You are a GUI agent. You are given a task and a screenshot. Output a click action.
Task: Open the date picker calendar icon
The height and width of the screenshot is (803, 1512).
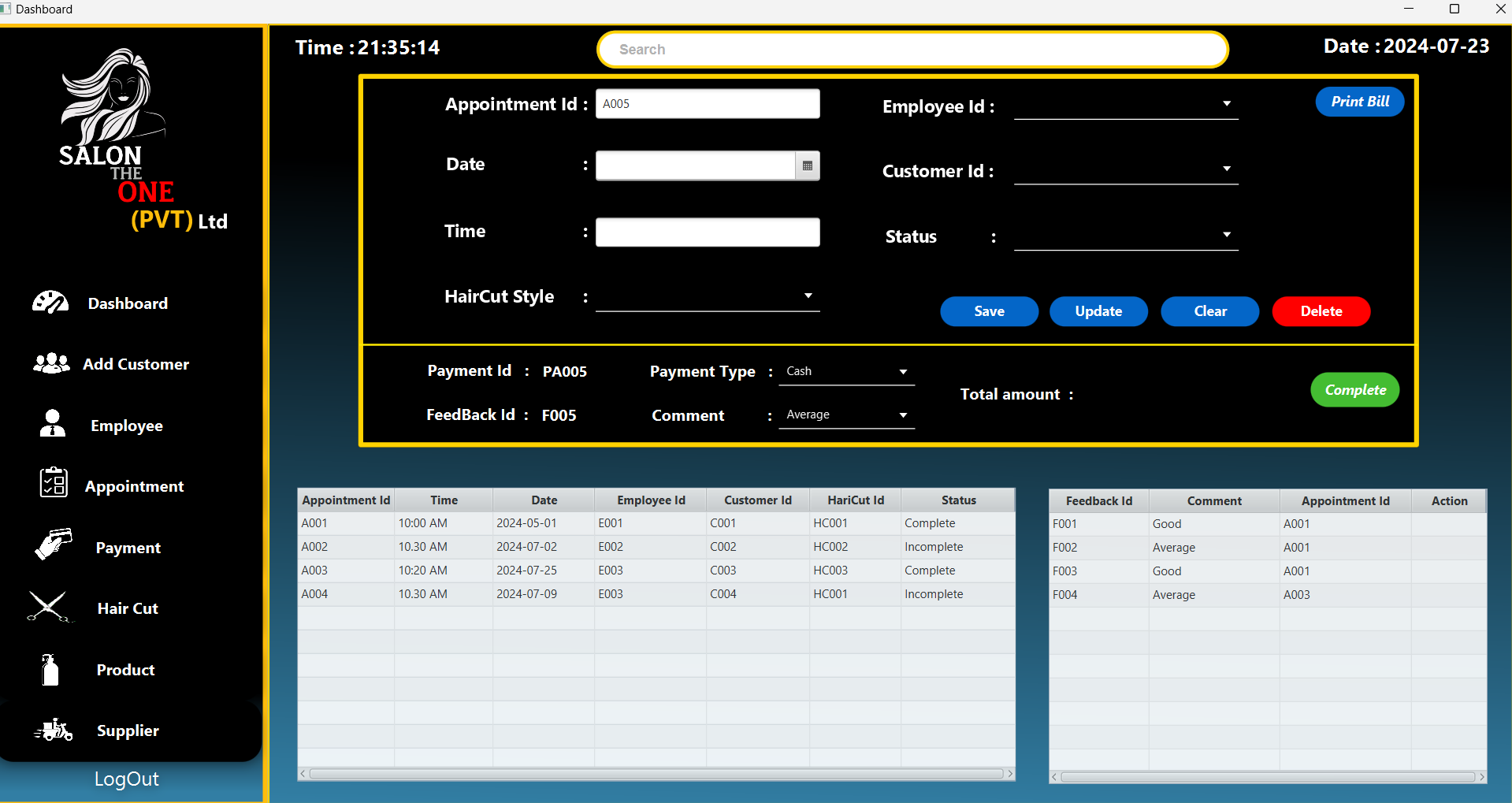[808, 165]
